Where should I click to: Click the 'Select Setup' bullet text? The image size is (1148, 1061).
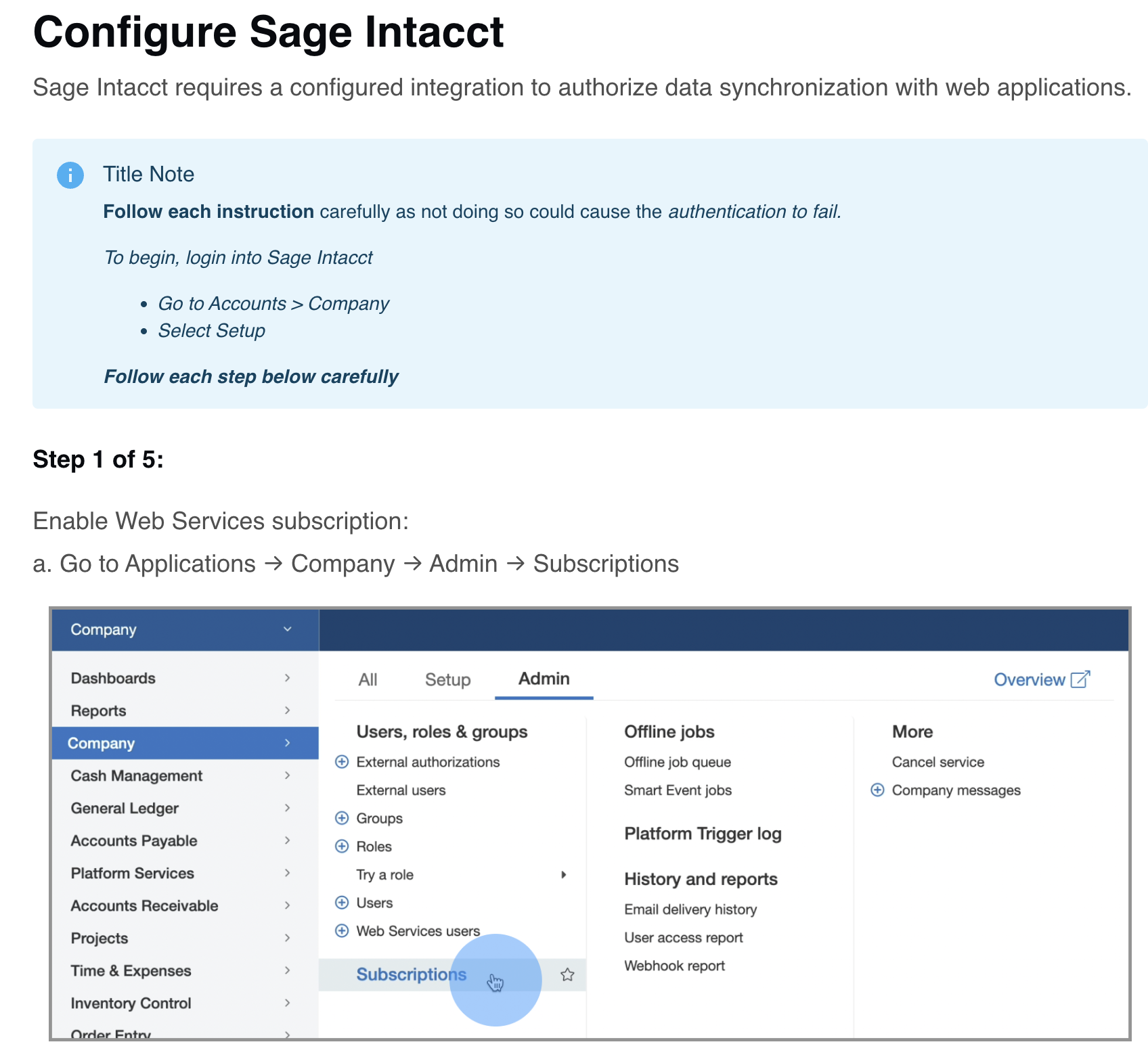tap(211, 331)
